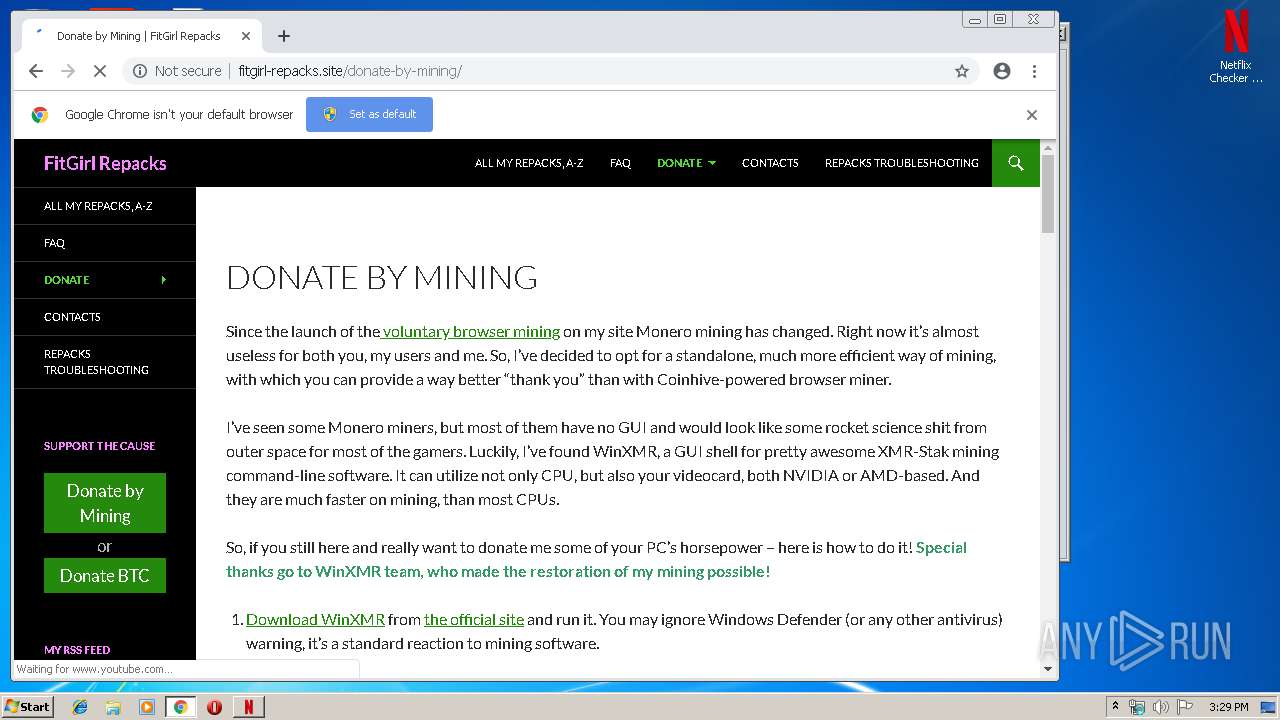Image resolution: width=1280 pixels, height=720 pixels.
Task: Click the scrollbar down arrow
Action: (x=1048, y=669)
